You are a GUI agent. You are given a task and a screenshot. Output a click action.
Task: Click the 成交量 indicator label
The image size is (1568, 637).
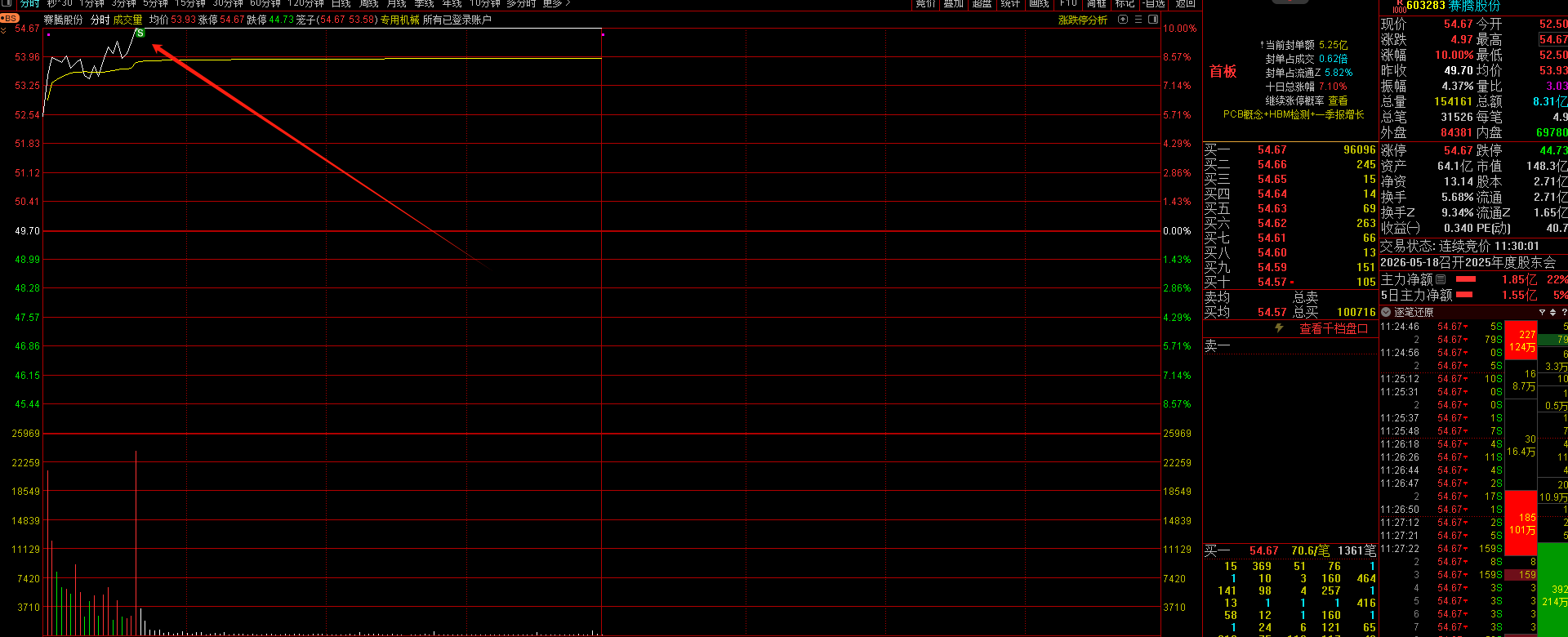coord(127,20)
